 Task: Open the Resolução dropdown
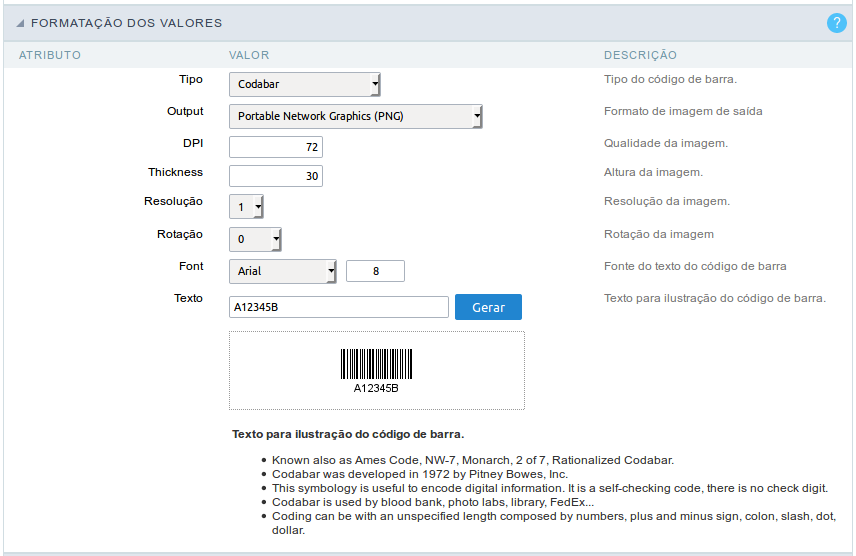(247, 207)
